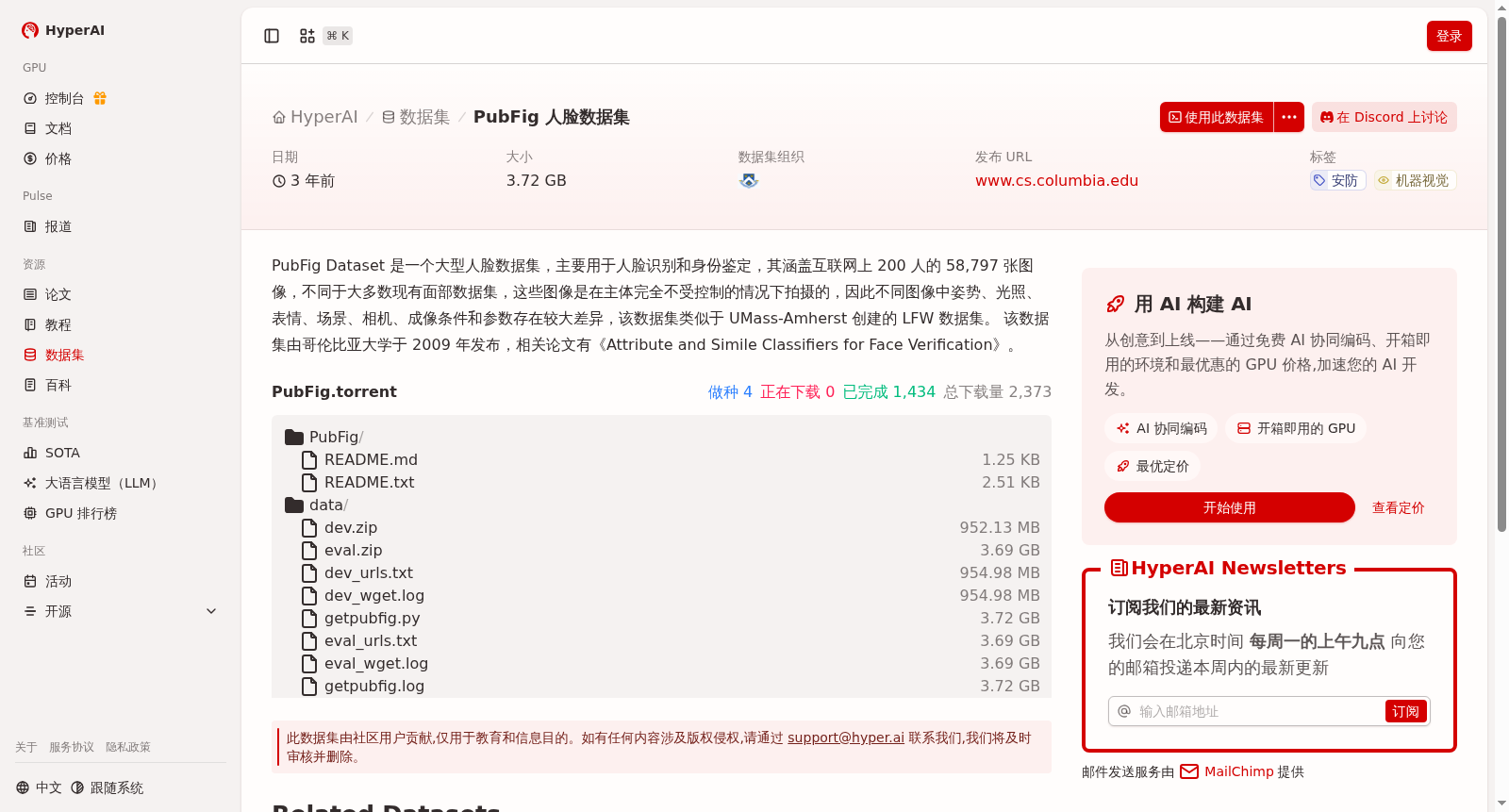1509x812 pixels.
Task: Click the data folder icon
Action: (294, 505)
